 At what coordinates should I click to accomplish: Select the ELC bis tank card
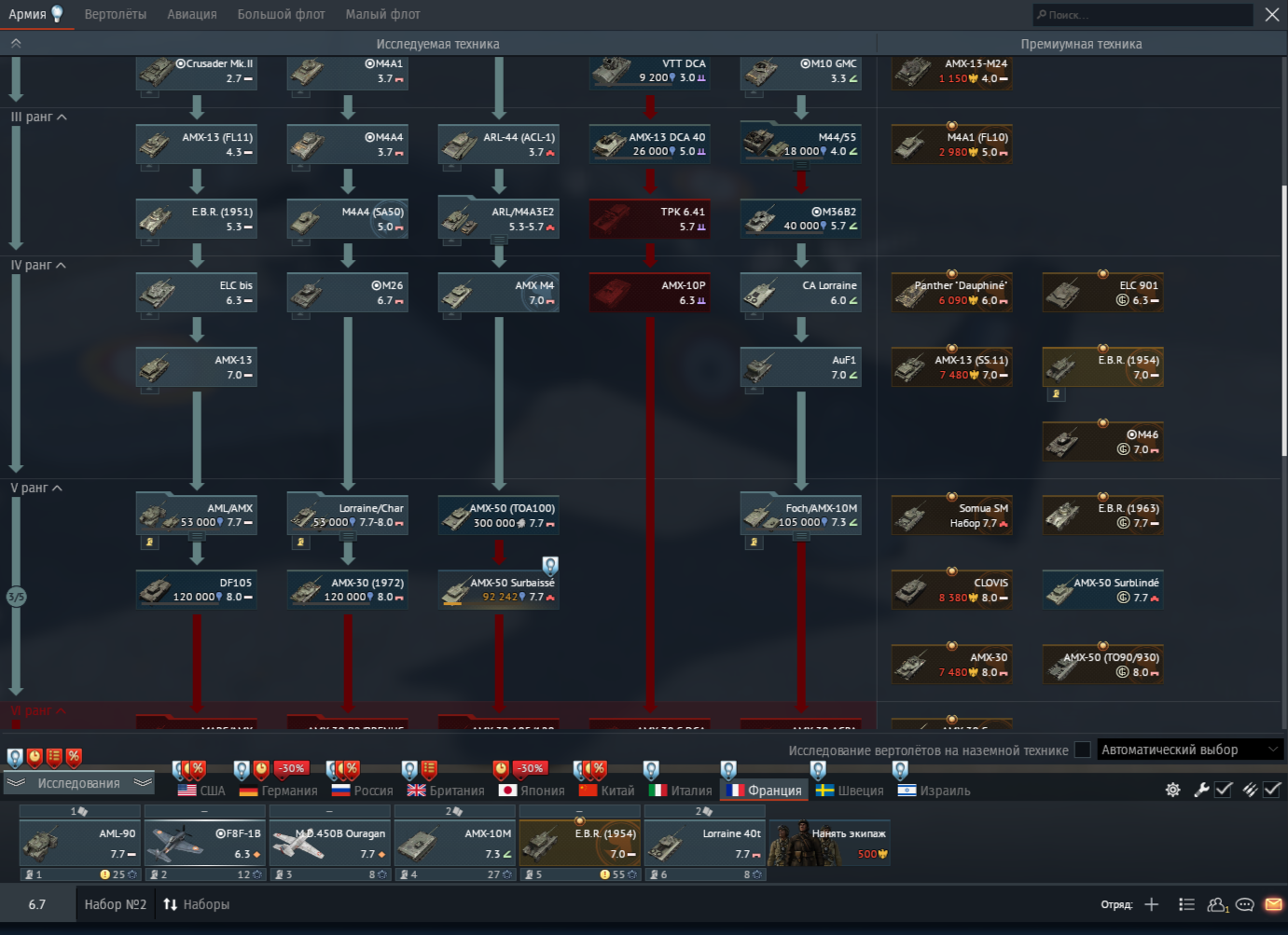197,293
